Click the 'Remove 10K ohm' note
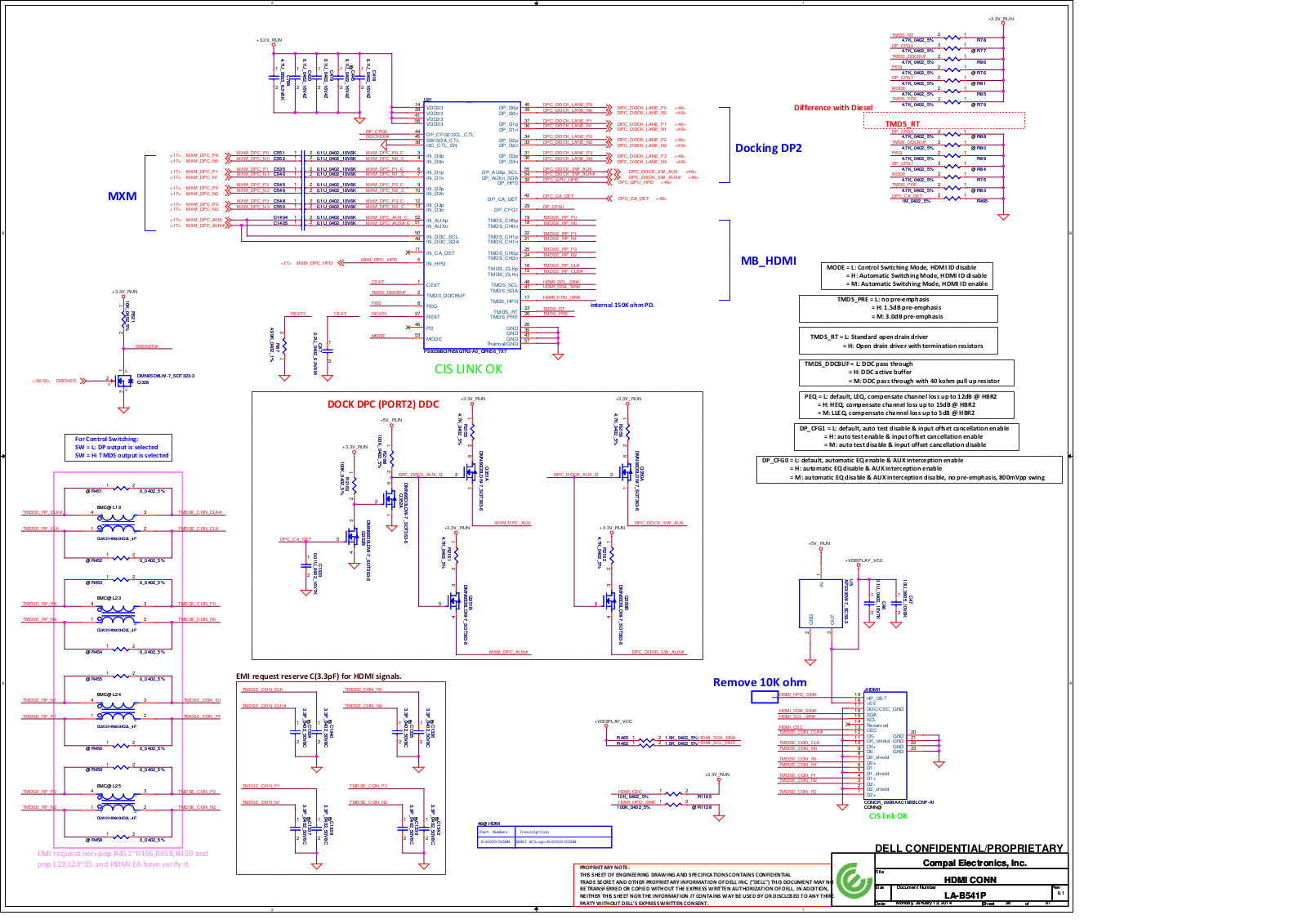This screenshot has width=1307, height=924. click(760, 682)
